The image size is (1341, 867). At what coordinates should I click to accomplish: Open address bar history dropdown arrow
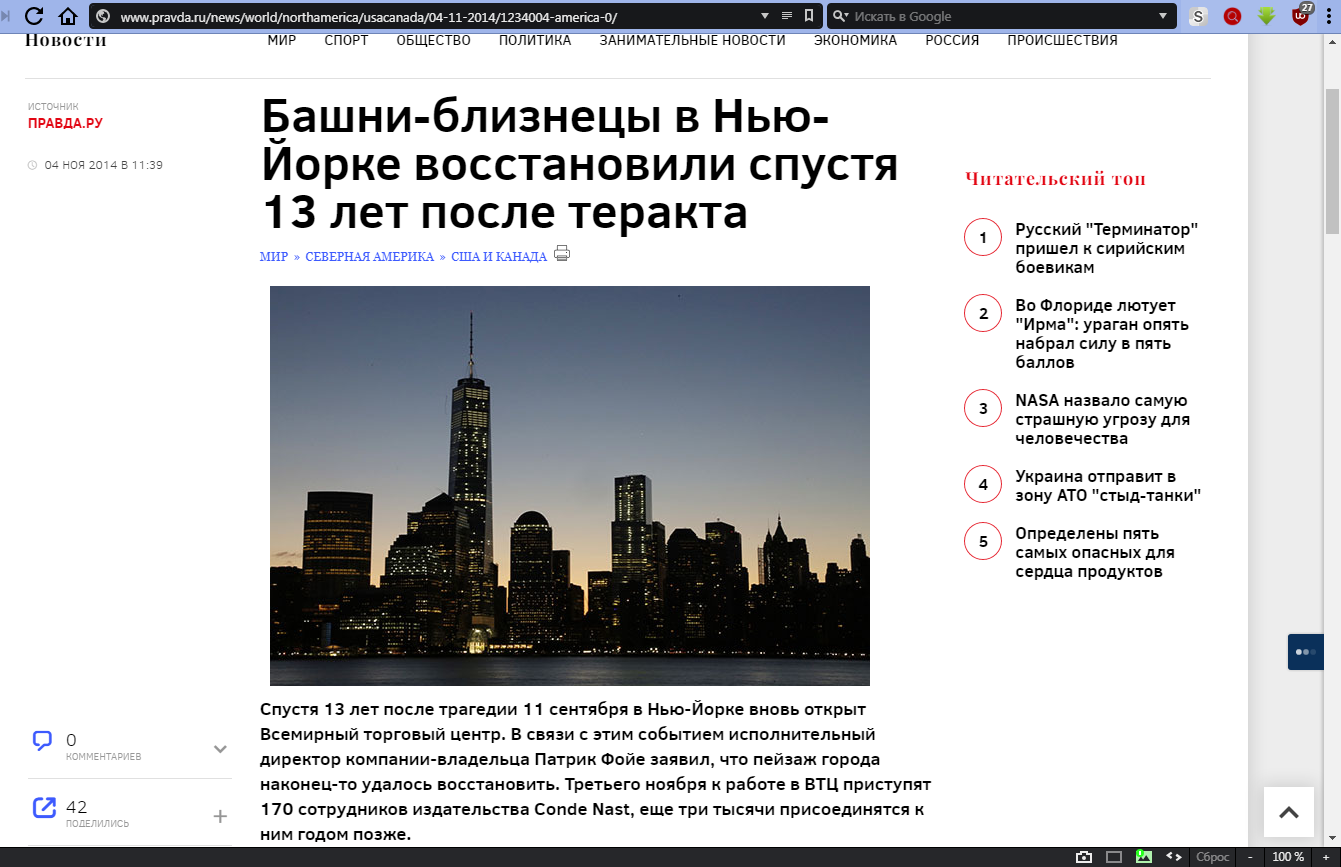(x=765, y=16)
